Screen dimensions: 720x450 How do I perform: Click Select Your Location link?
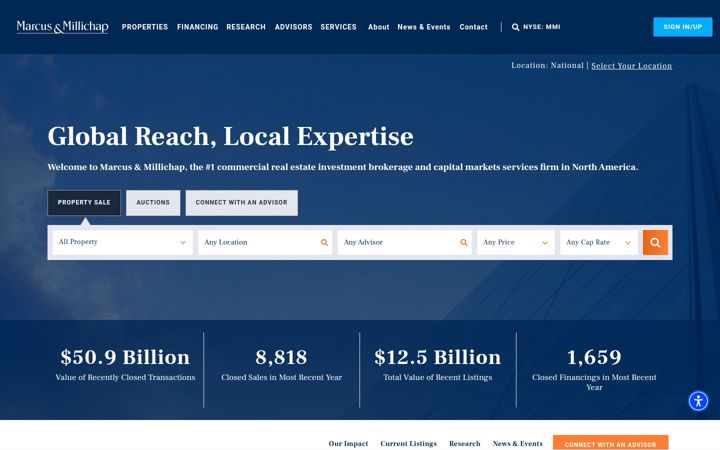[x=631, y=66]
